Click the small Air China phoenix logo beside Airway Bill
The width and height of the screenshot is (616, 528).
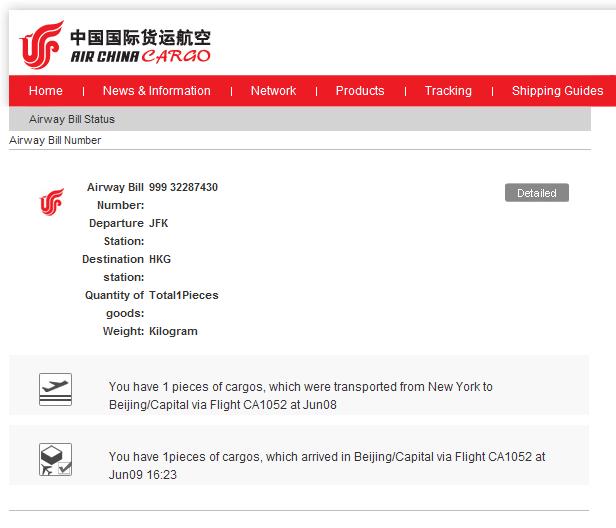tap(52, 202)
